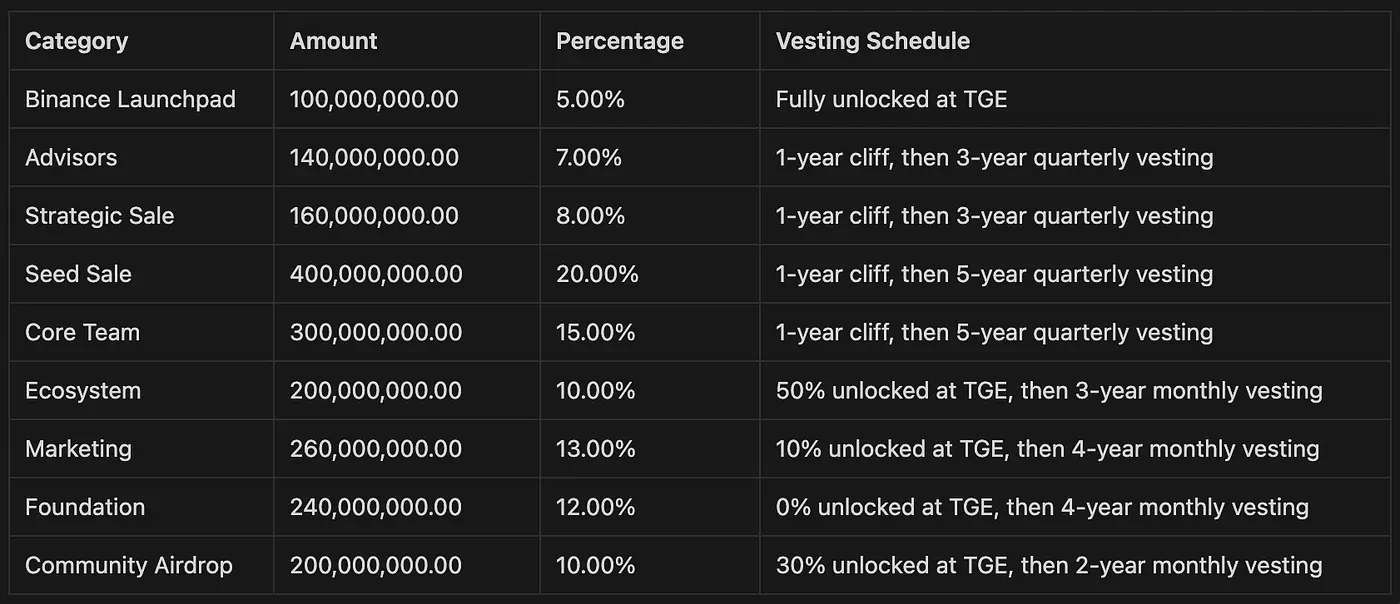Click the Vesting Schedule column header
The height and width of the screenshot is (604, 1400).
click(873, 41)
